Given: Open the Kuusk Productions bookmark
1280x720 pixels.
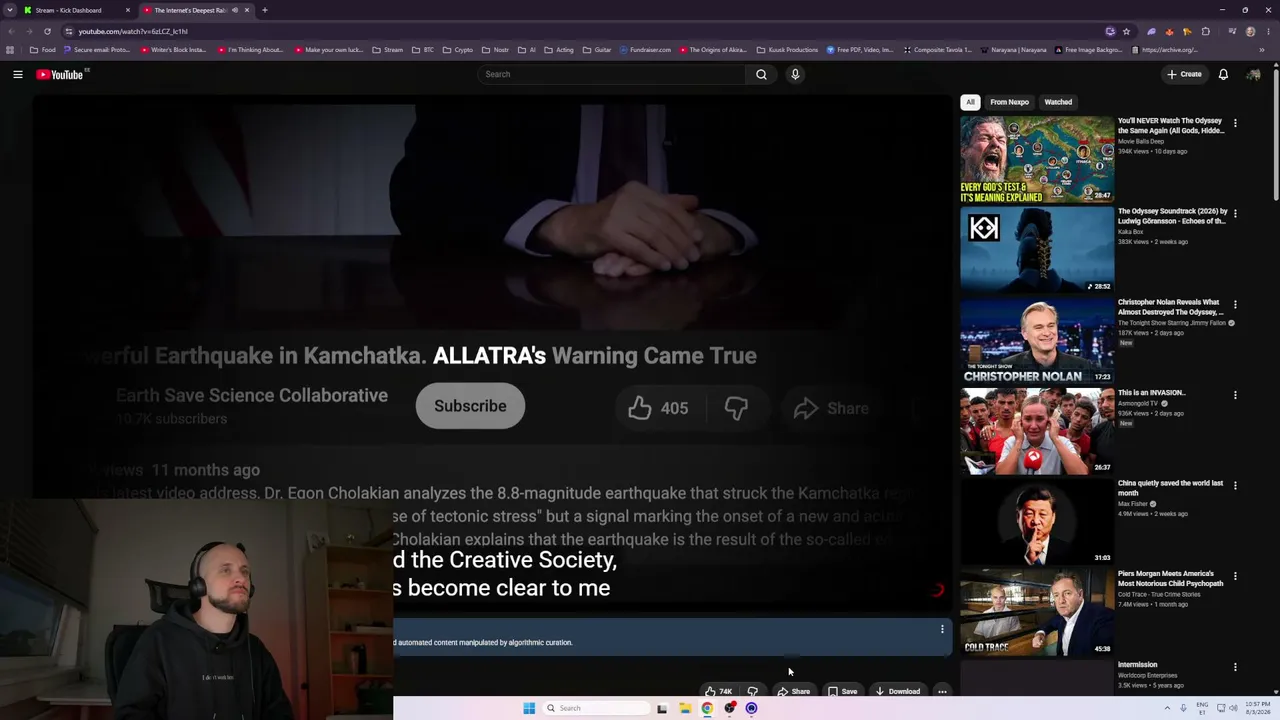Looking at the screenshot, I should (x=788, y=50).
